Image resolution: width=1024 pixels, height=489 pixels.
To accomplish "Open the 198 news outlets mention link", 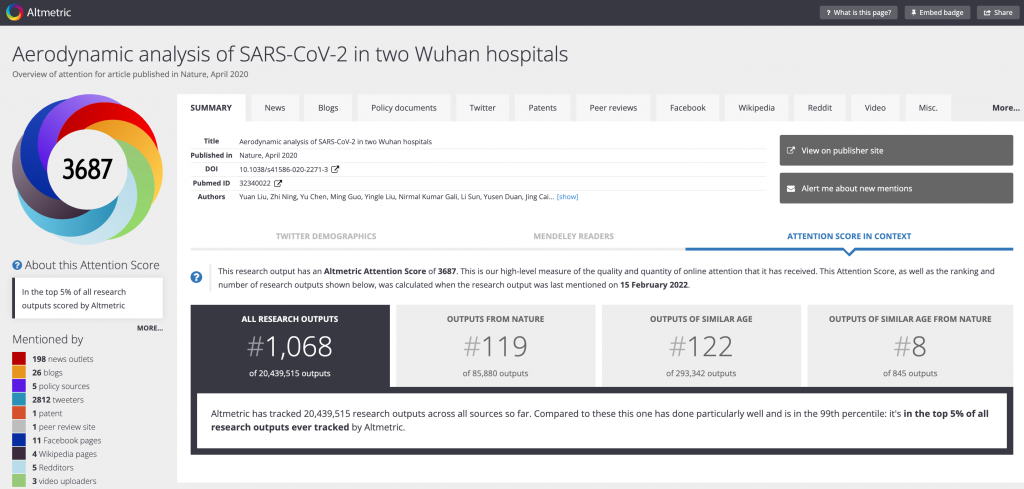I will tap(63, 359).
